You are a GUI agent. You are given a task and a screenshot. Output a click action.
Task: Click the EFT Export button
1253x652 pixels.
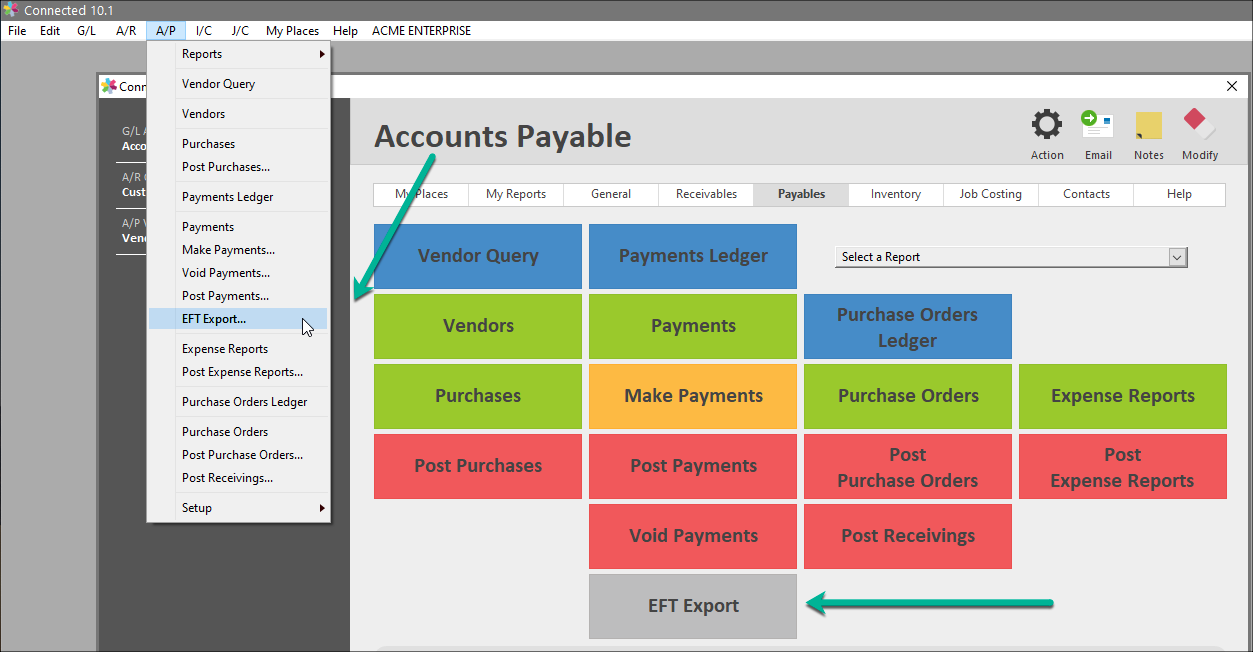pyautogui.click(x=692, y=605)
